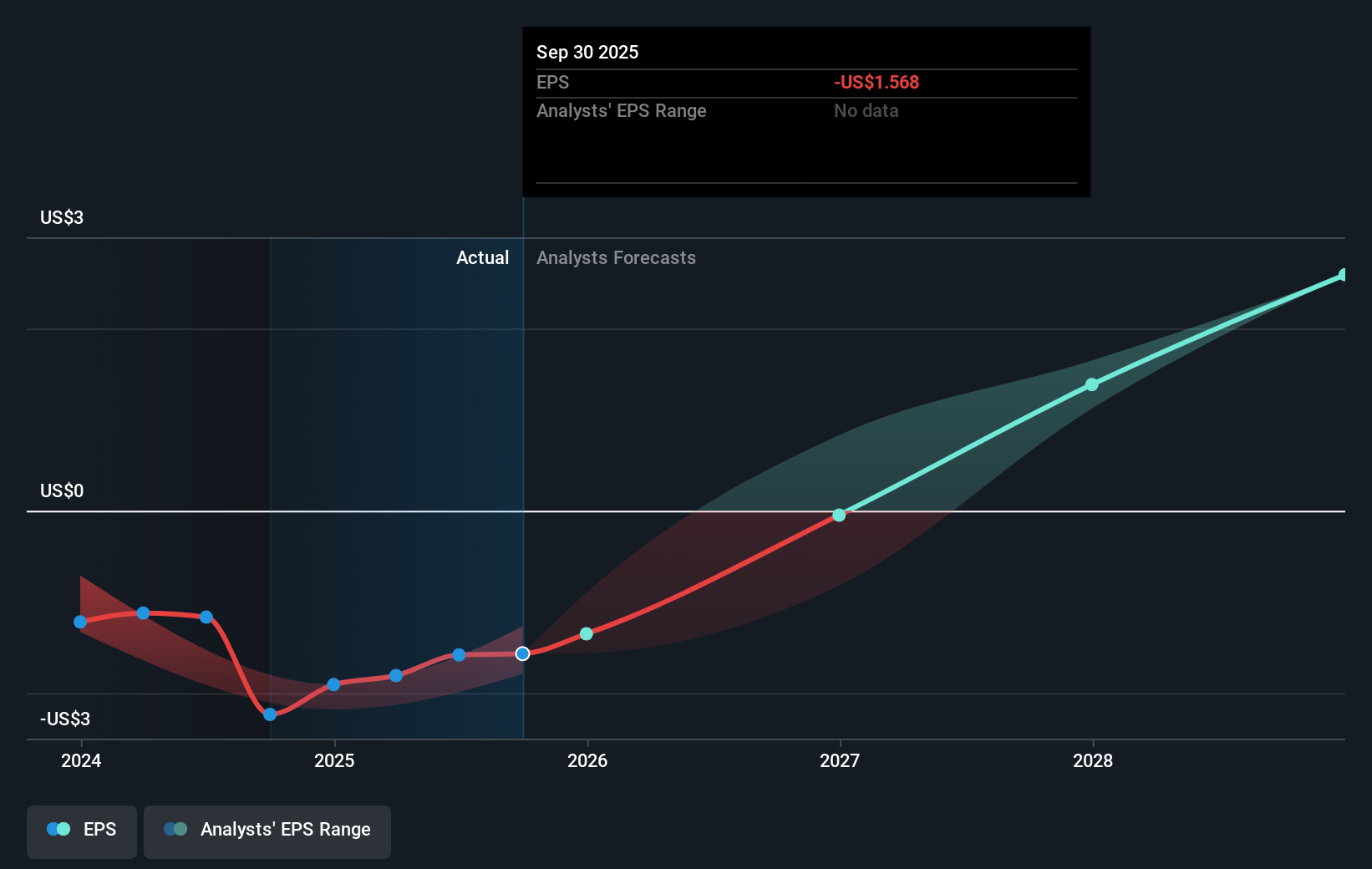Click the No data value in tooltip
This screenshot has width=1372, height=869.
(x=866, y=110)
